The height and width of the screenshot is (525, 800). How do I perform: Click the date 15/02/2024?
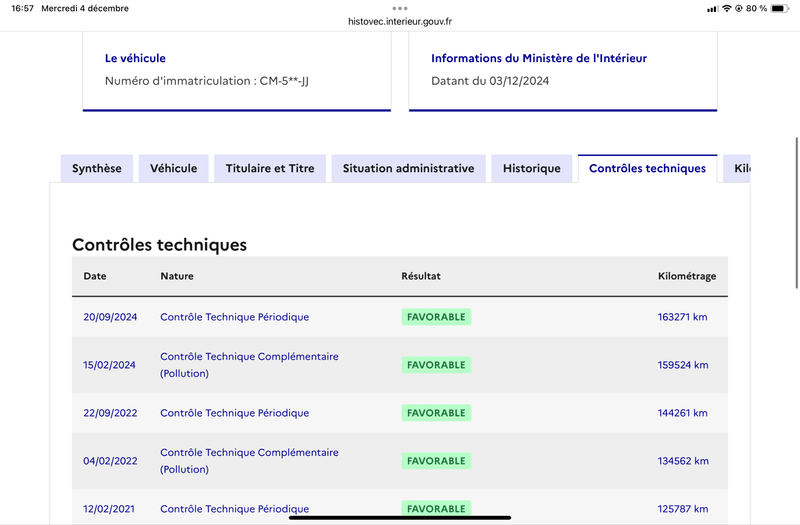click(x=109, y=365)
